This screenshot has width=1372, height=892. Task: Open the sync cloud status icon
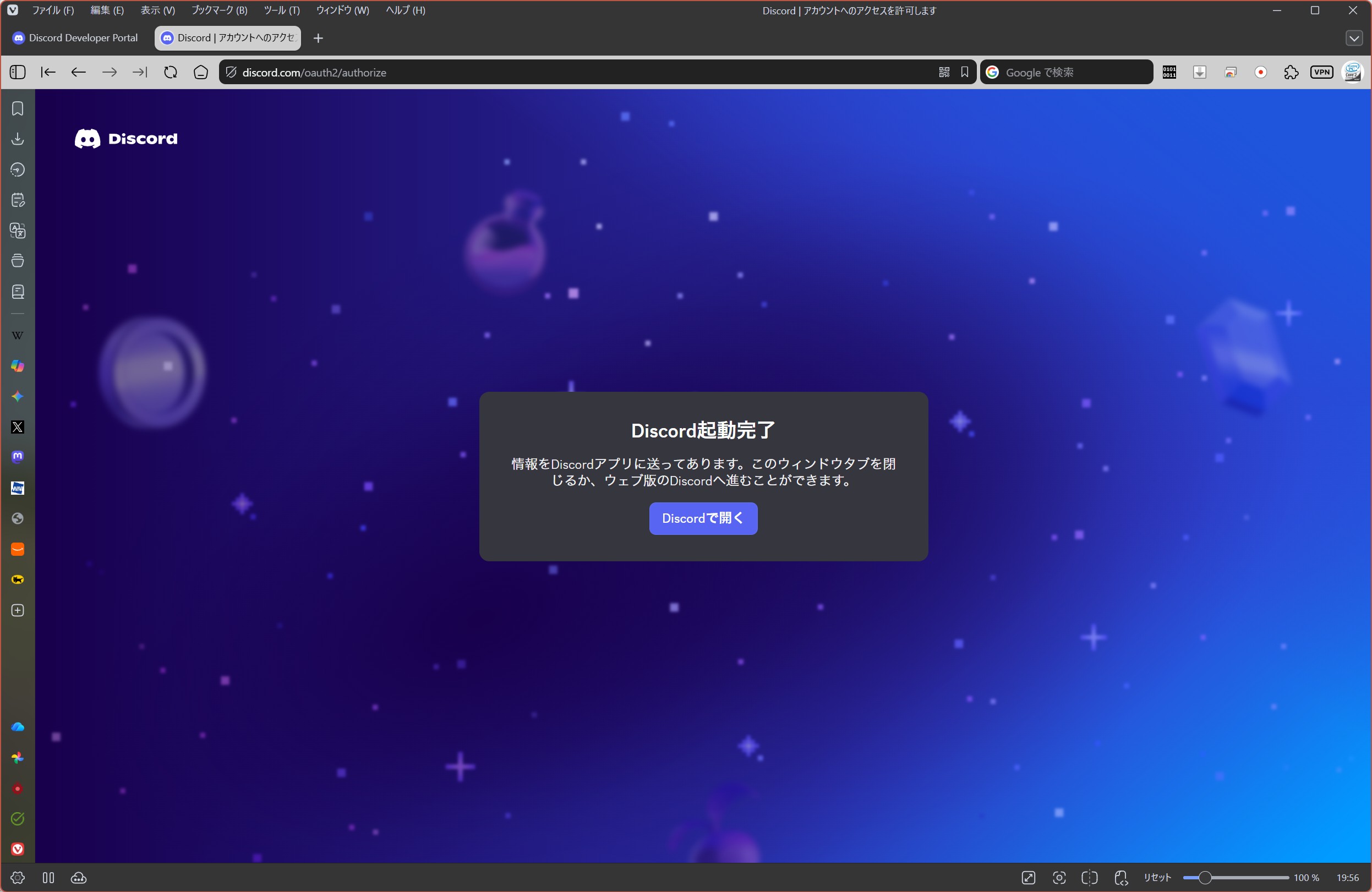[79, 878]
